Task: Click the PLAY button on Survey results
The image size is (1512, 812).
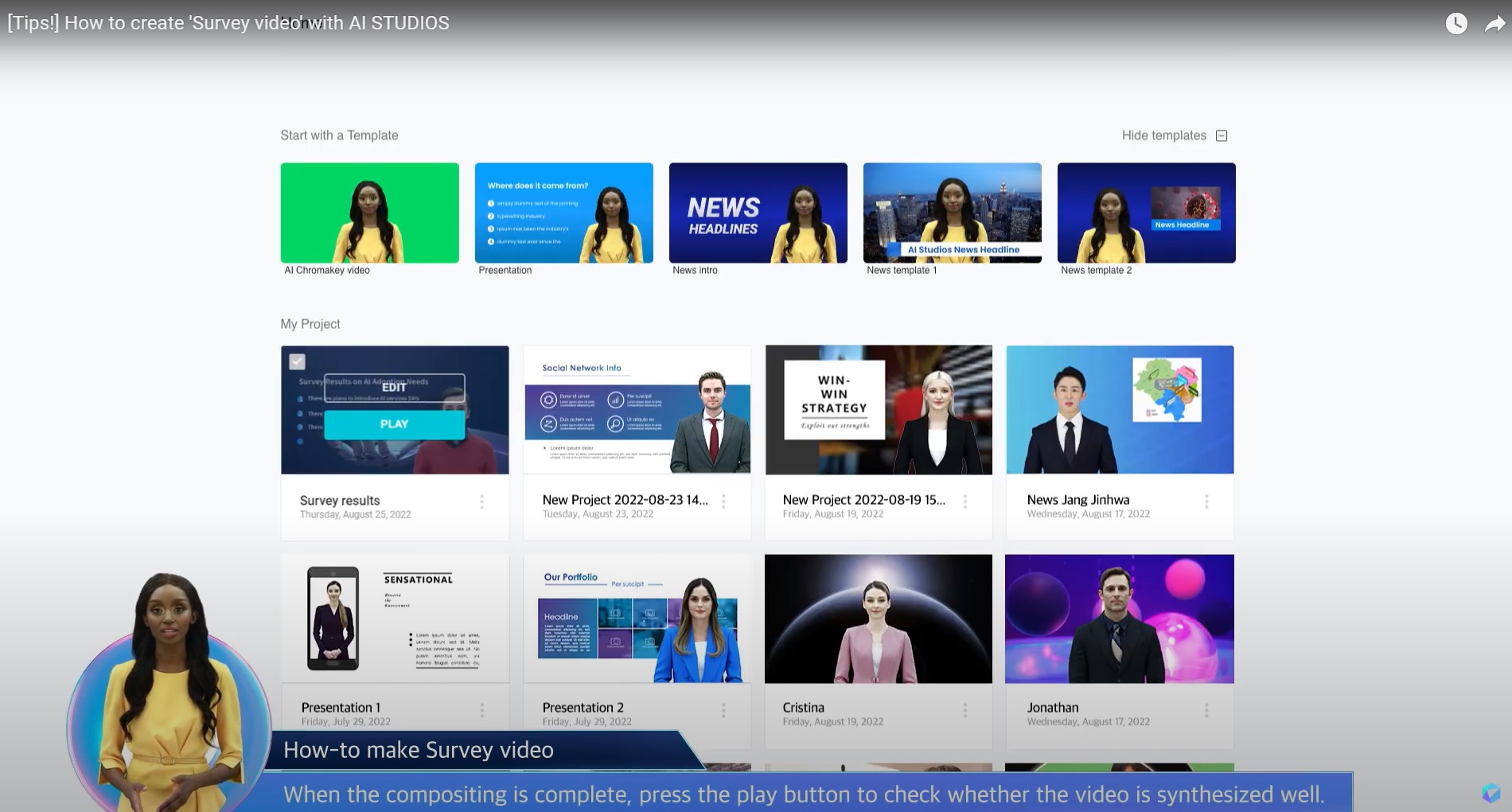Action: click(x=395, y=424)
